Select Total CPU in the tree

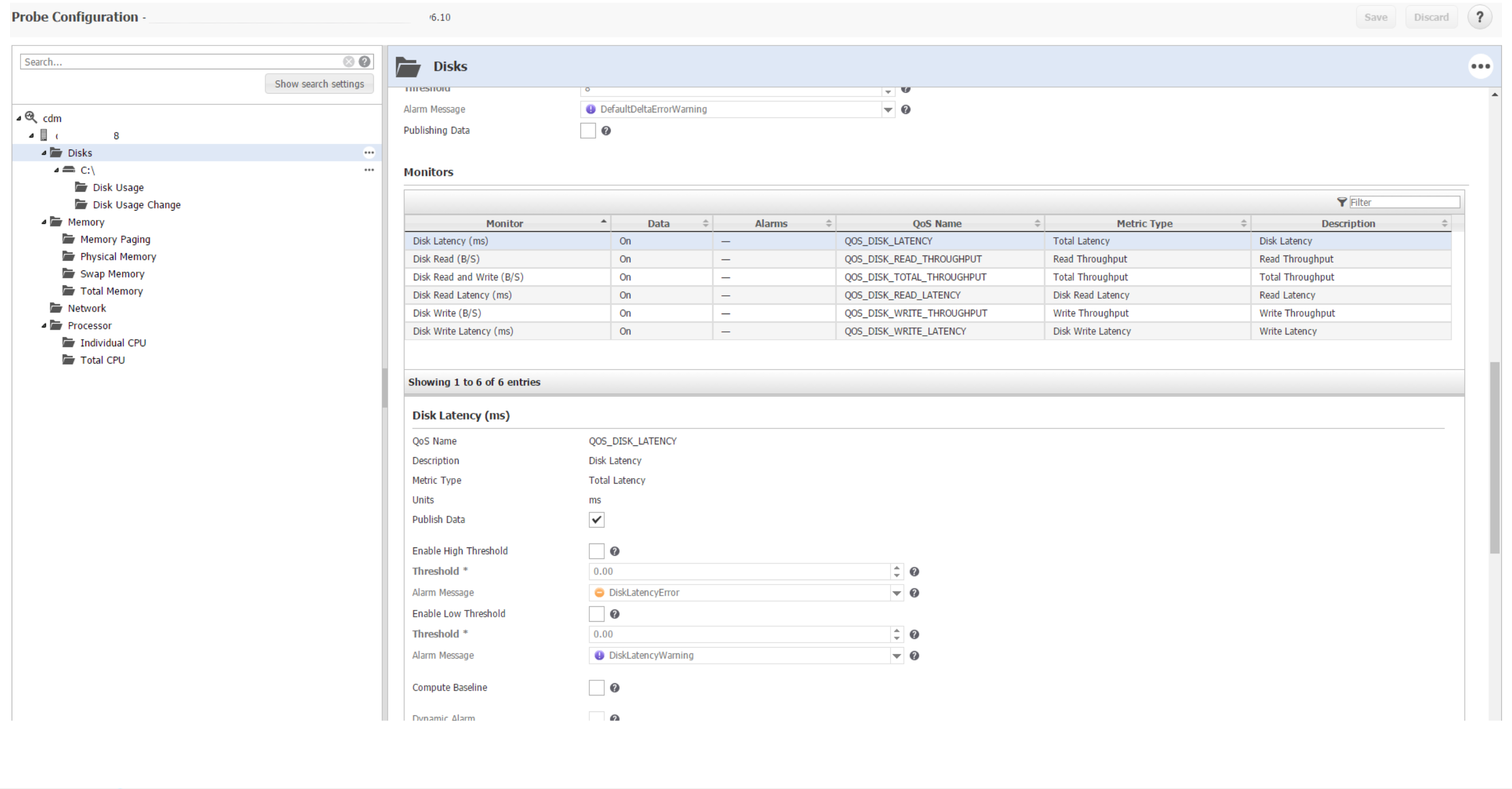(x=102, y=360)
